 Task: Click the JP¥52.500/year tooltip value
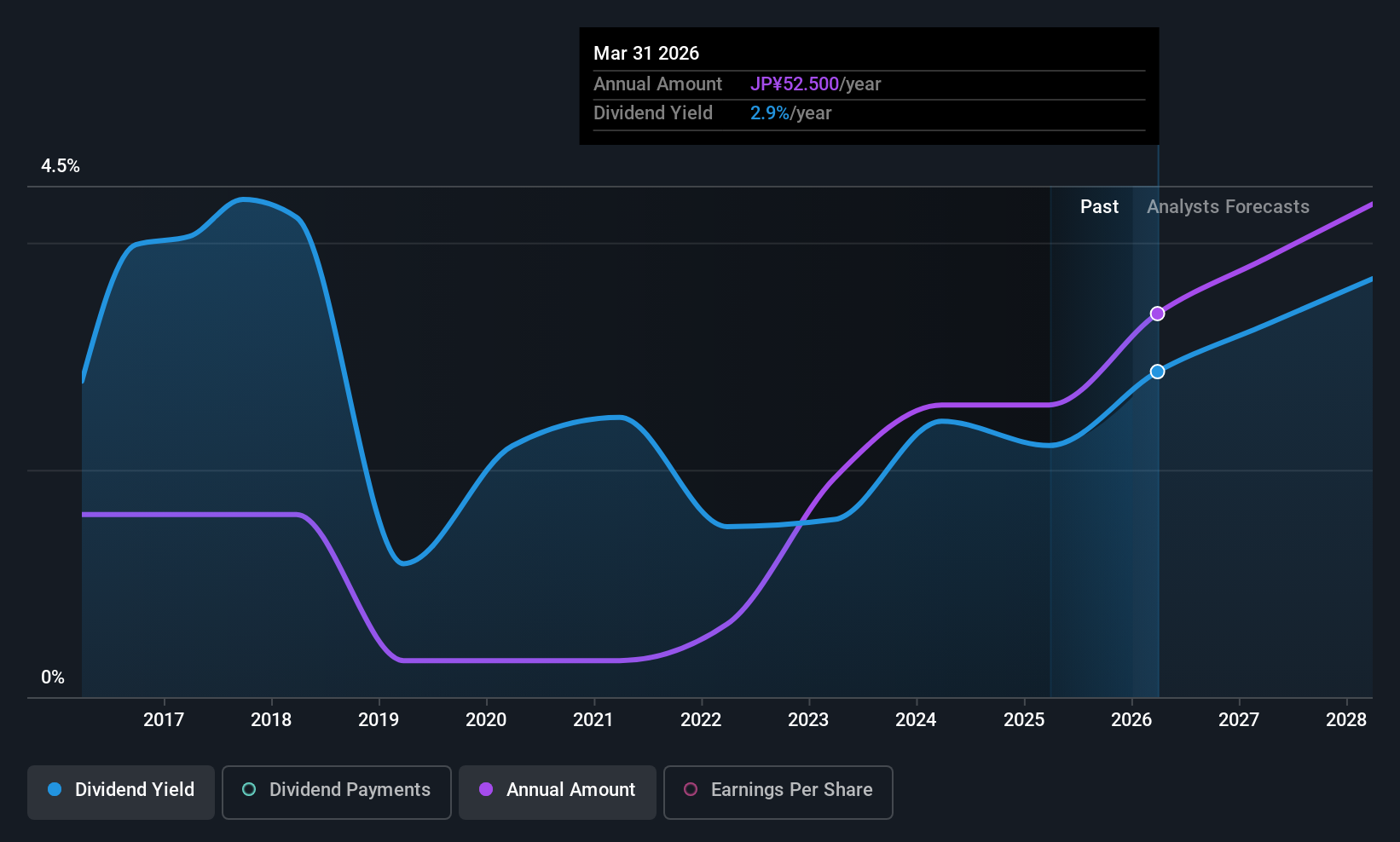(x=815, y=84)
